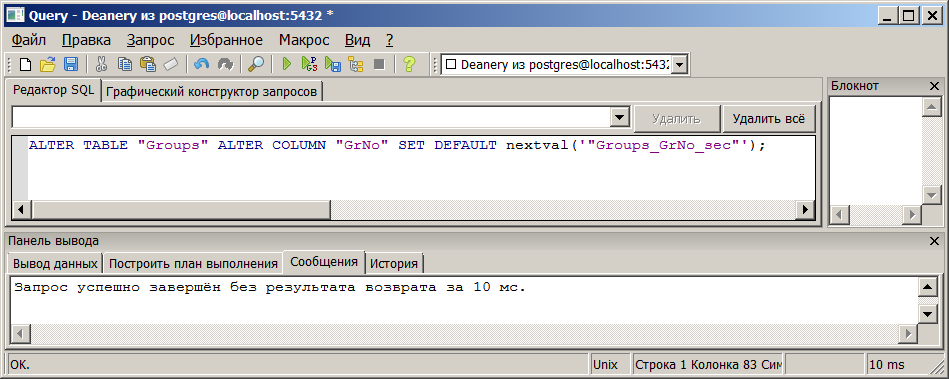Click 'Строка 1 Колонка 83' status entry
949x379 pixels.
708,364
